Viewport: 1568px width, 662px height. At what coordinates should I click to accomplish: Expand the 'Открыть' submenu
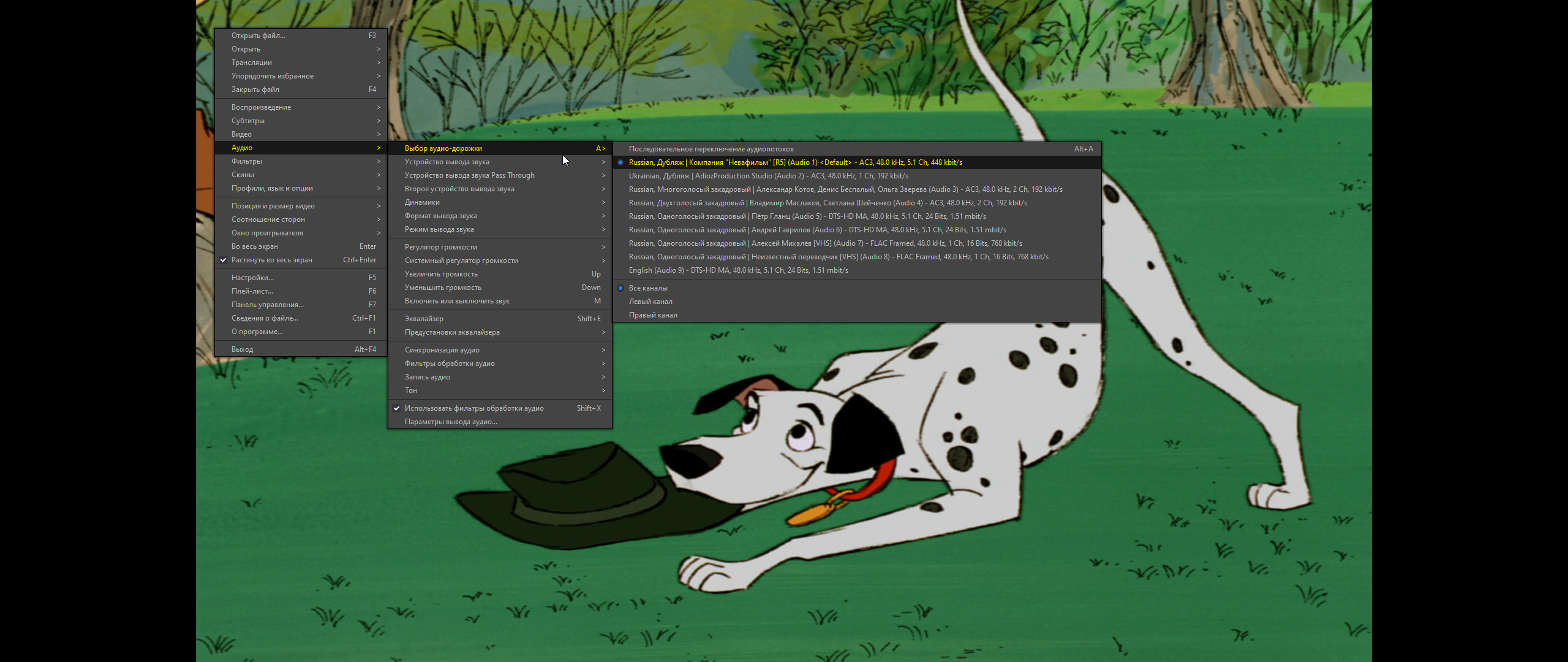click(x=301, y=49)
